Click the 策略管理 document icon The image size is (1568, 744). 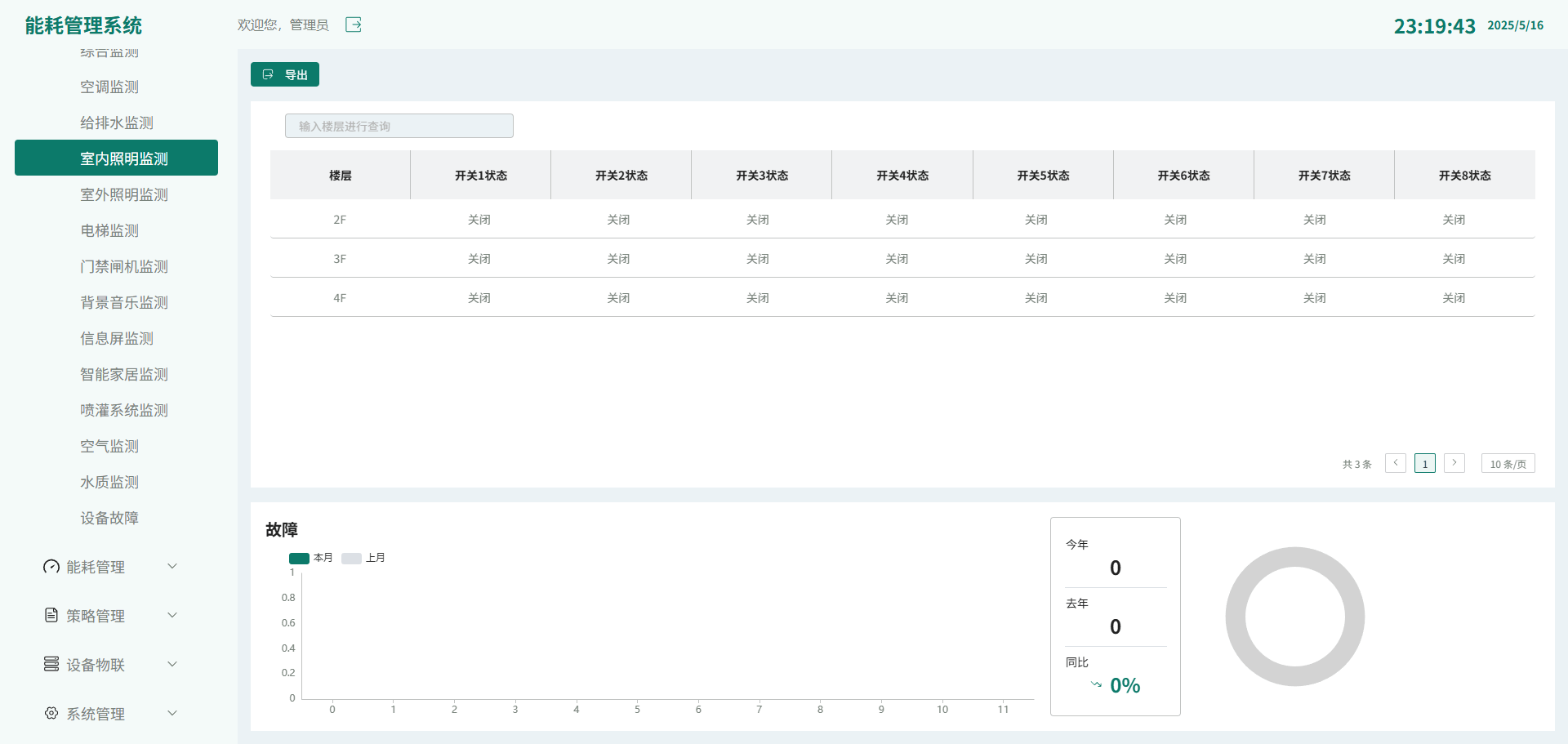(51, 616)
